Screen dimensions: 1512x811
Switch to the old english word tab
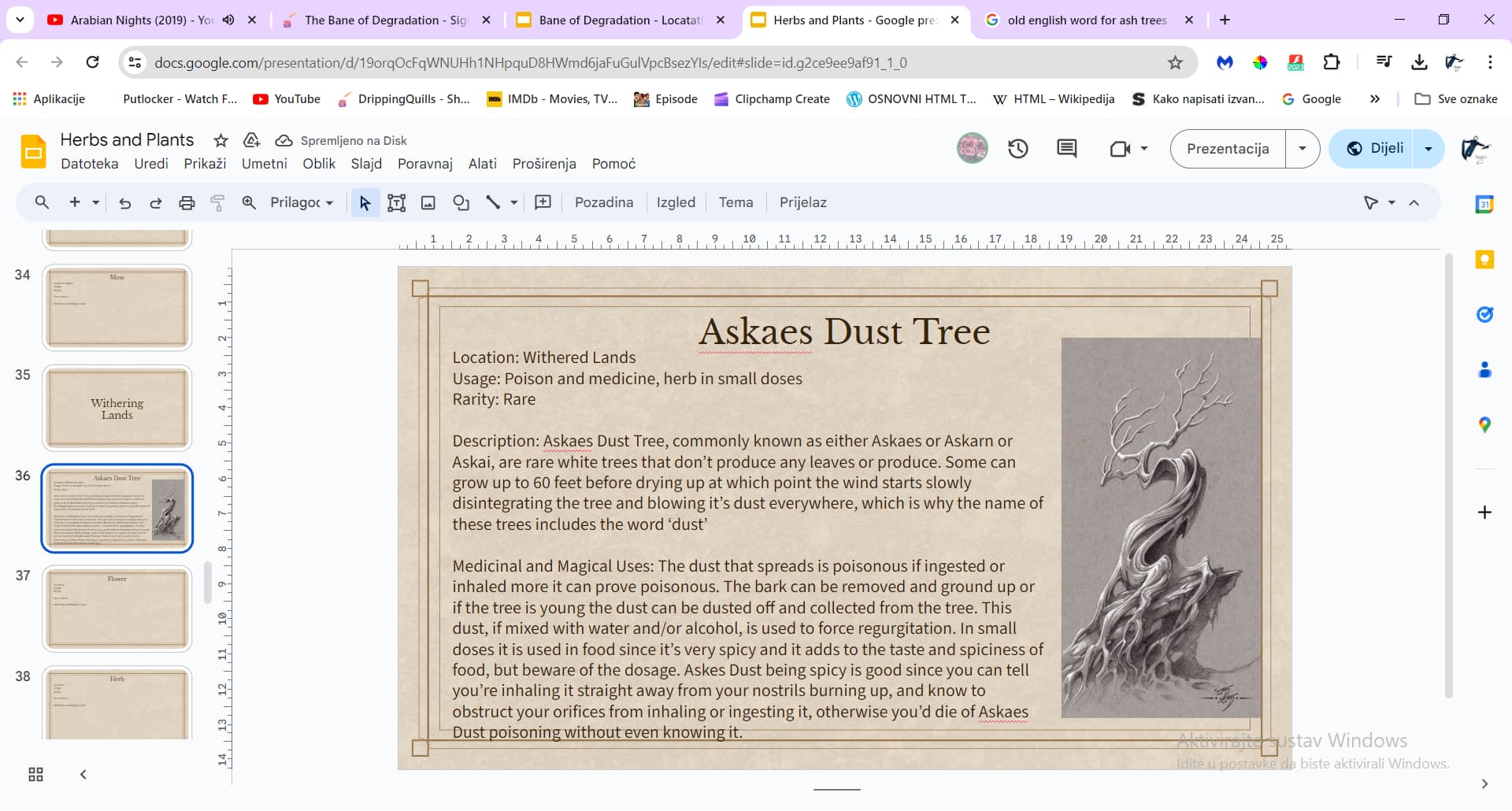click(x=1087, y=20)
